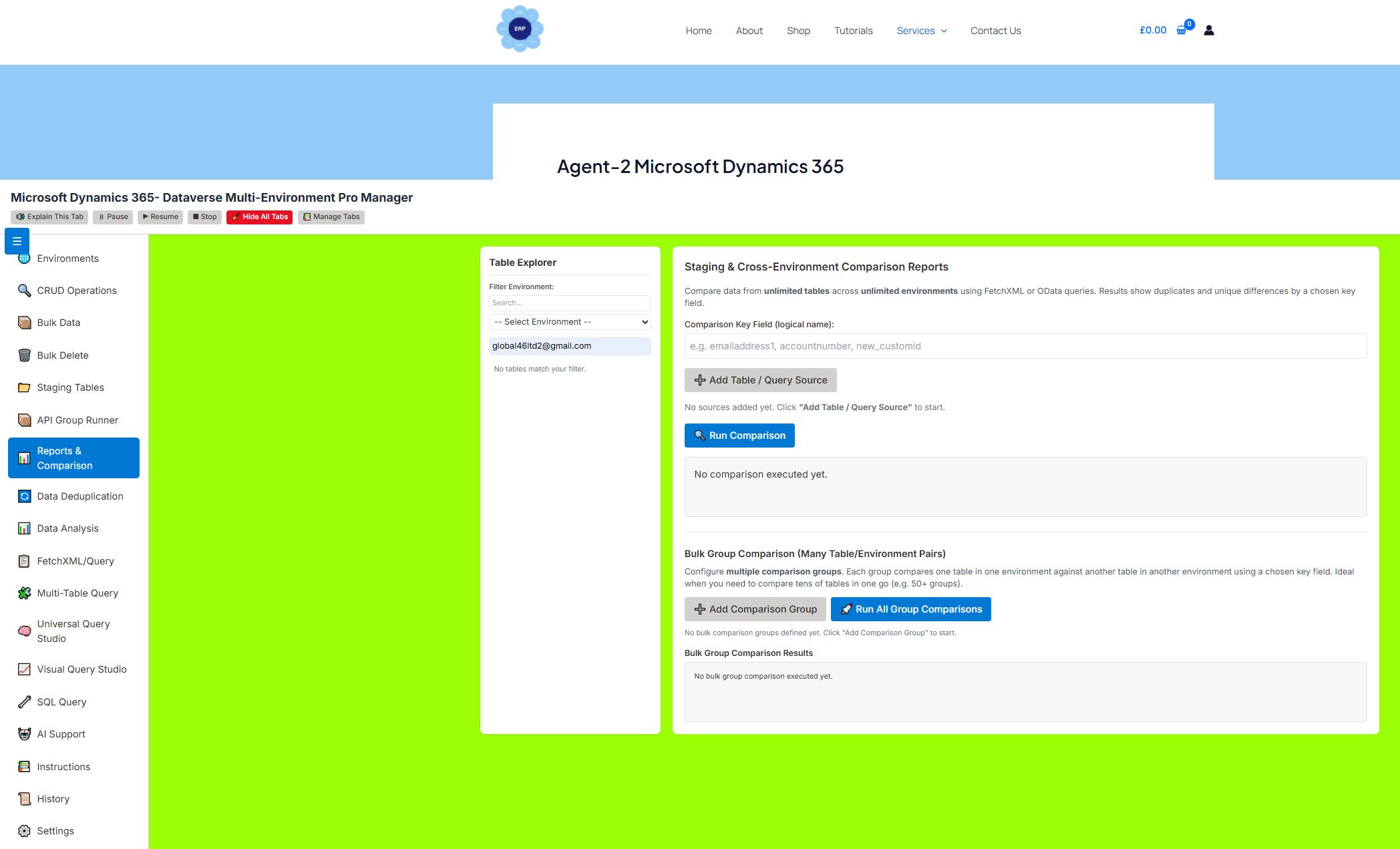This screenshot has height=849, width=1400.
Task: Expand the Services navigation dropdown
Action: click(922, 30)
